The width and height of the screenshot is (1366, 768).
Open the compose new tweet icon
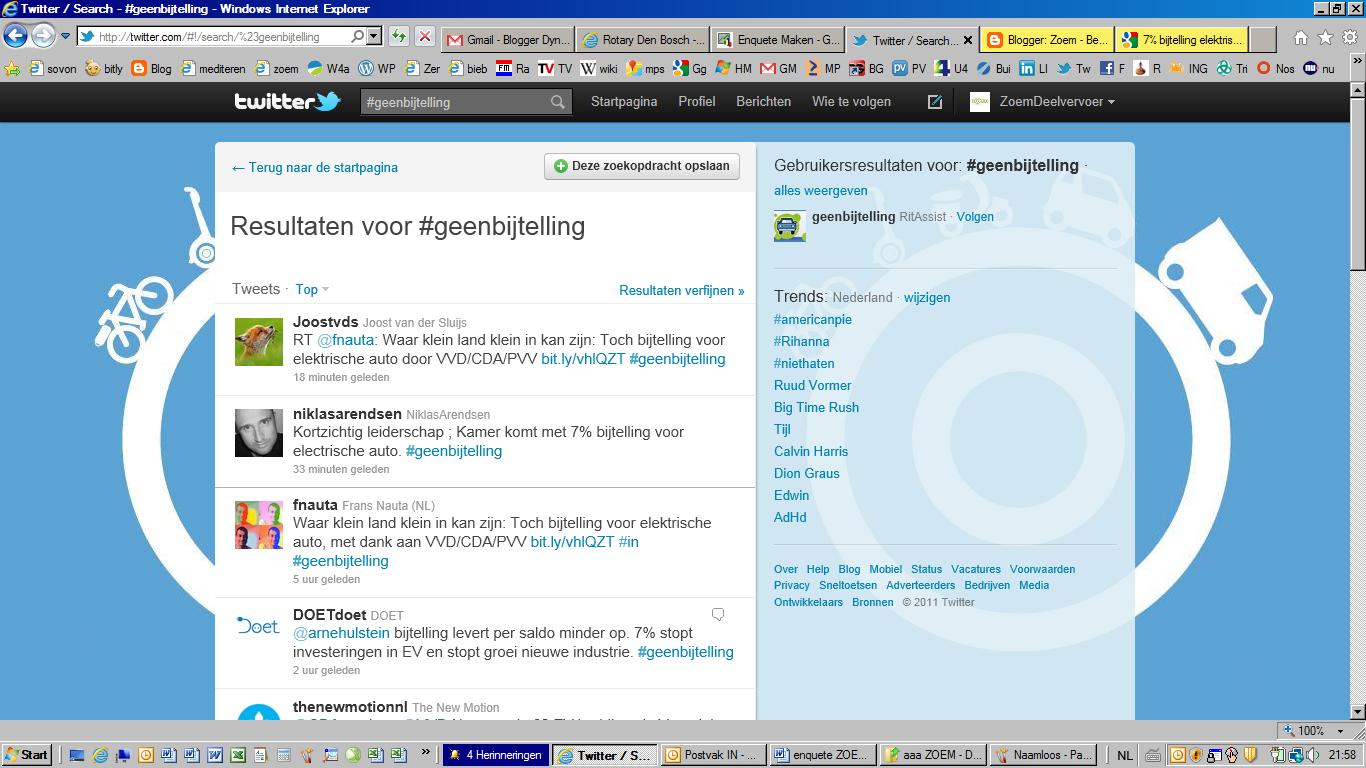934,101
